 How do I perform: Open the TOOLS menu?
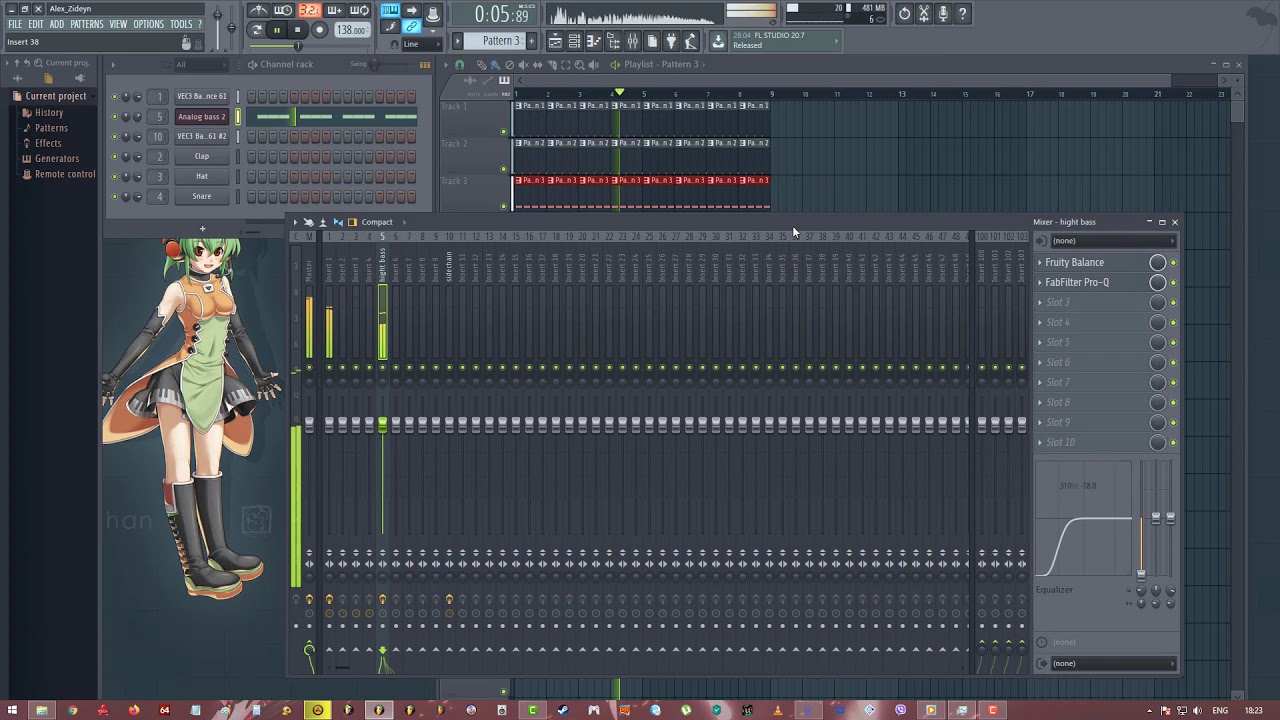coord(181,24)
